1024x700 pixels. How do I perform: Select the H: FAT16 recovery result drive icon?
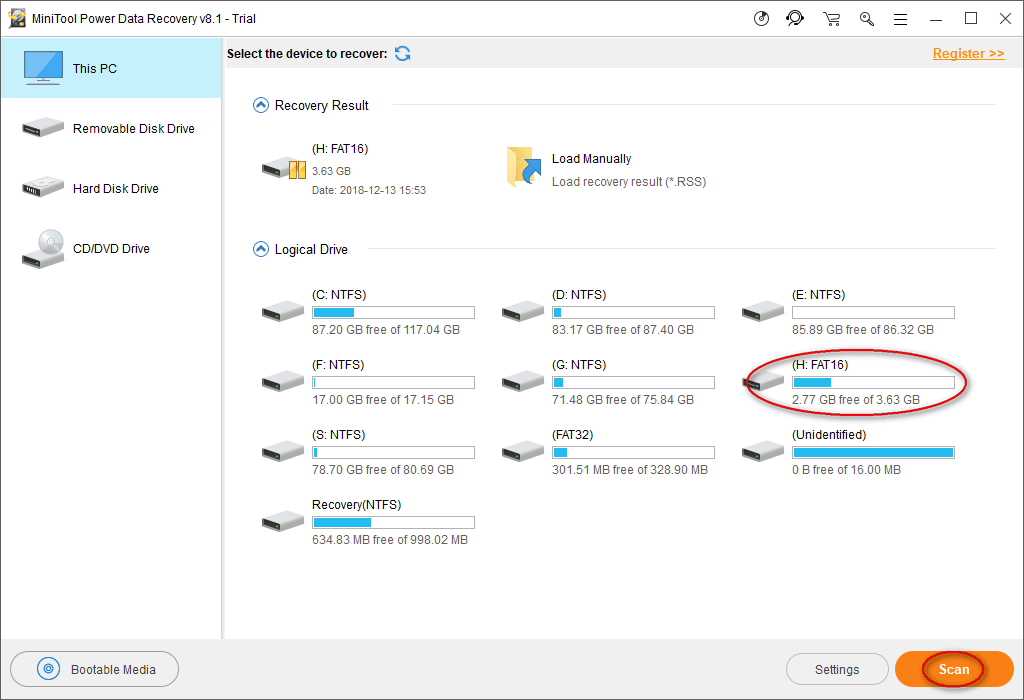point(283,169)
